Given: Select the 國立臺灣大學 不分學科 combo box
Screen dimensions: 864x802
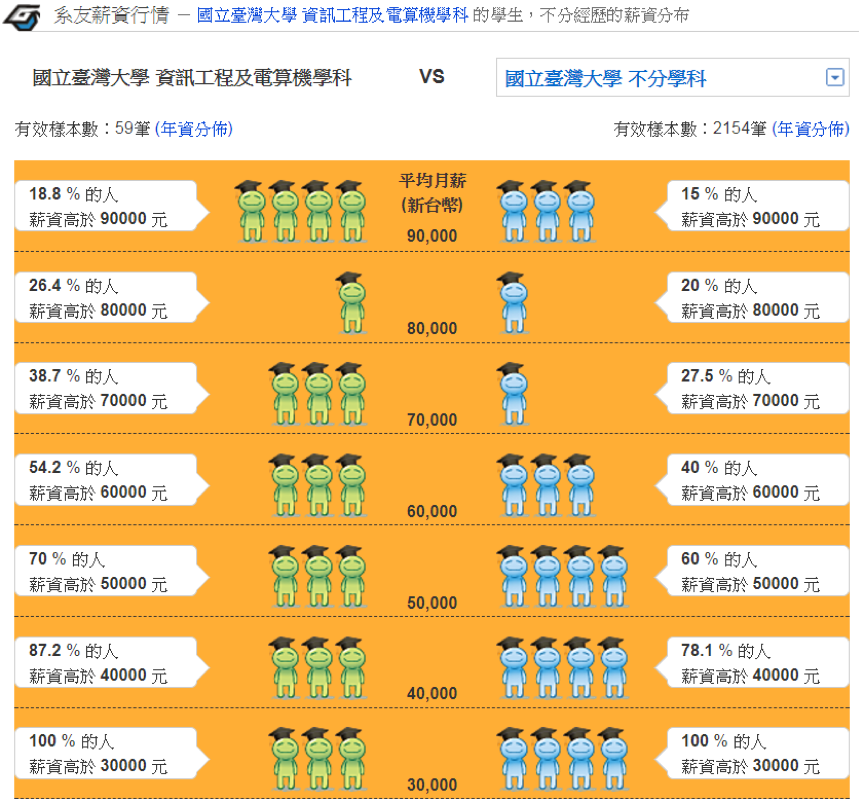Looking at the screenshot, I should click(672, 78).
